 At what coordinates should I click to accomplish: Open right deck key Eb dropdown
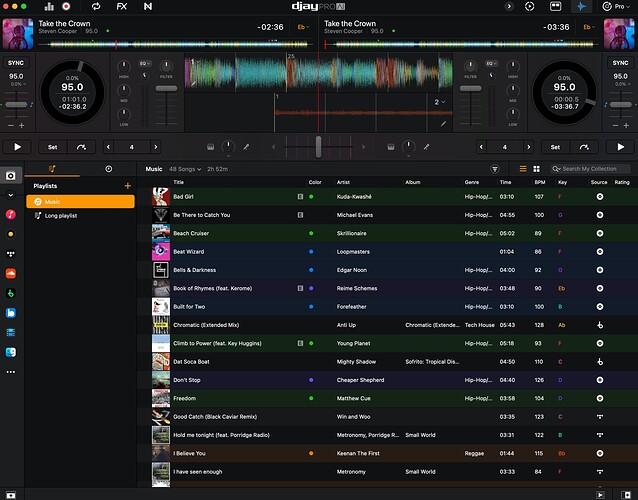click(589, 27)
